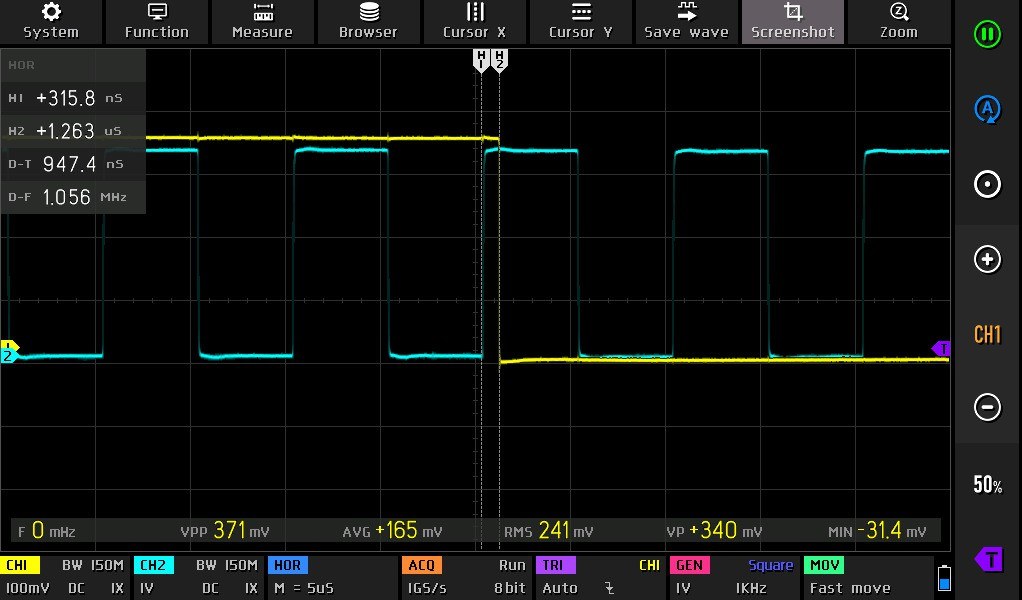Tap the HOR cursor panel header
The height and width of the screenshot is (600, 1022).
(x=73, y=65)
